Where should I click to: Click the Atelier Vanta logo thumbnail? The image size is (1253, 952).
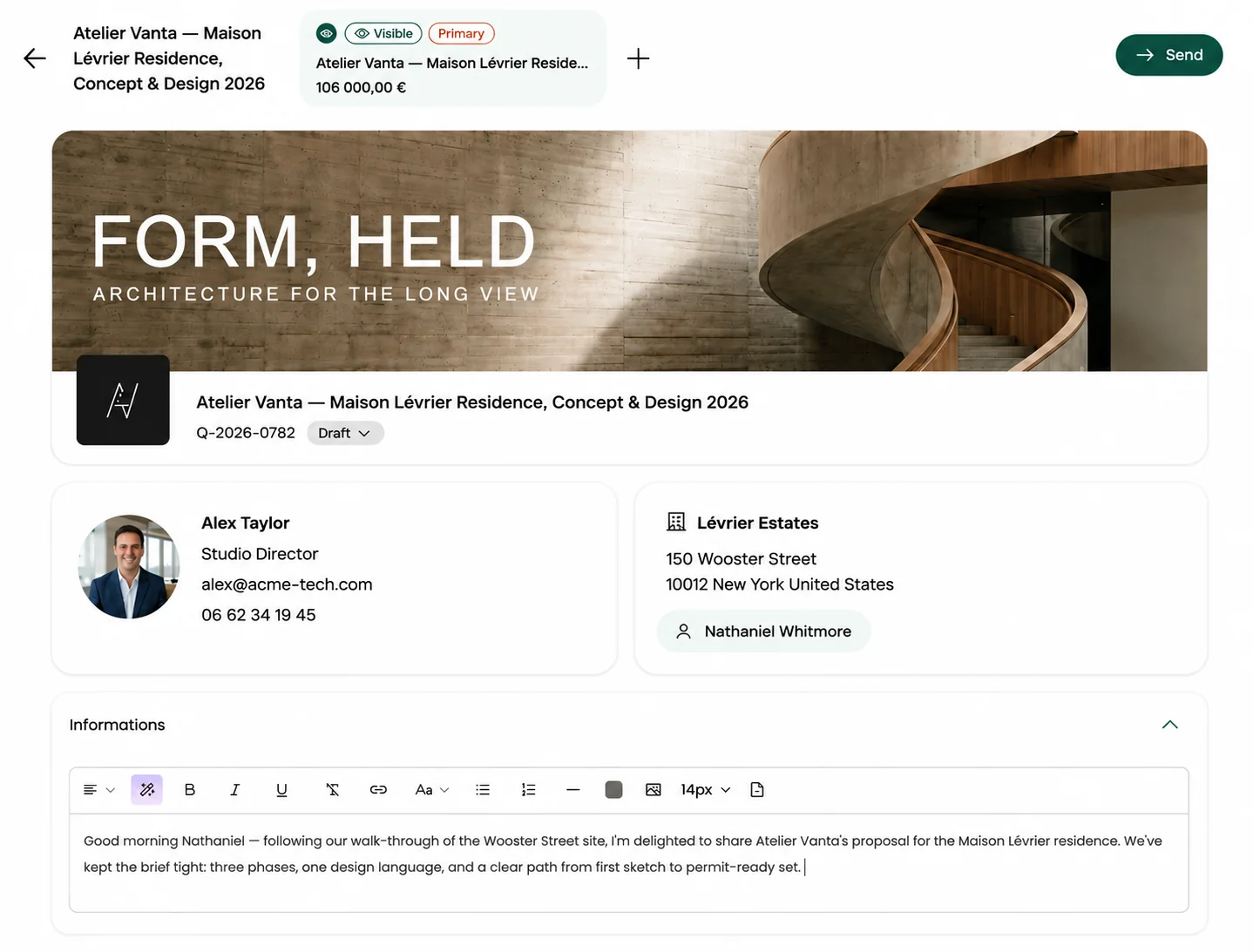[x=123, y=400]
